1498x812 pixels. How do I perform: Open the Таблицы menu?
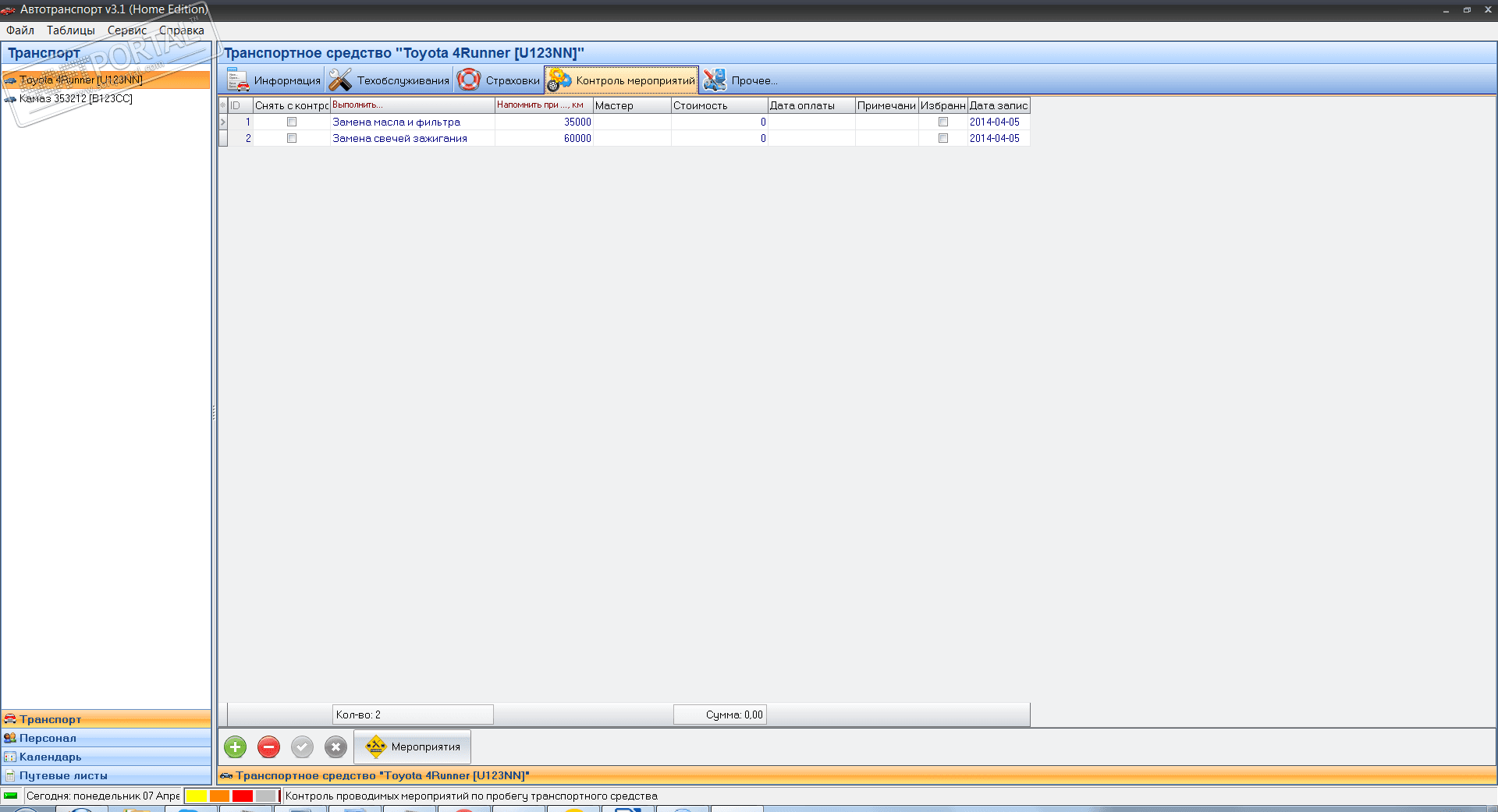71,30
